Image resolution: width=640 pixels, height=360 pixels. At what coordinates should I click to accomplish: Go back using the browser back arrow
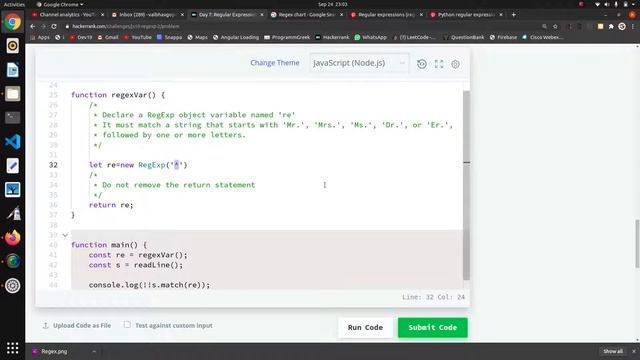tap(33, 26)
